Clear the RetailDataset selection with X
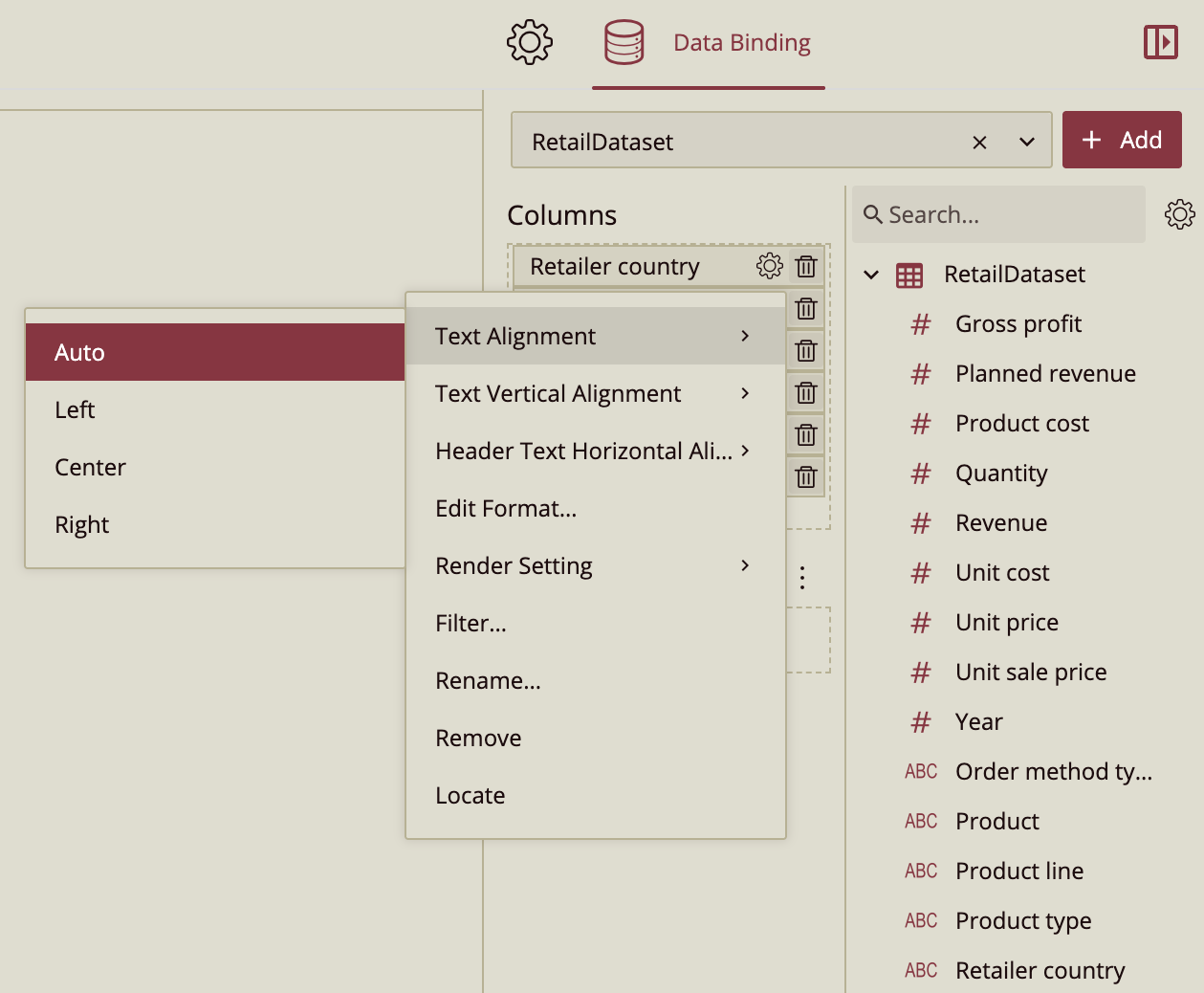This screenshot has width=1204, height=993. pos(979,143)
